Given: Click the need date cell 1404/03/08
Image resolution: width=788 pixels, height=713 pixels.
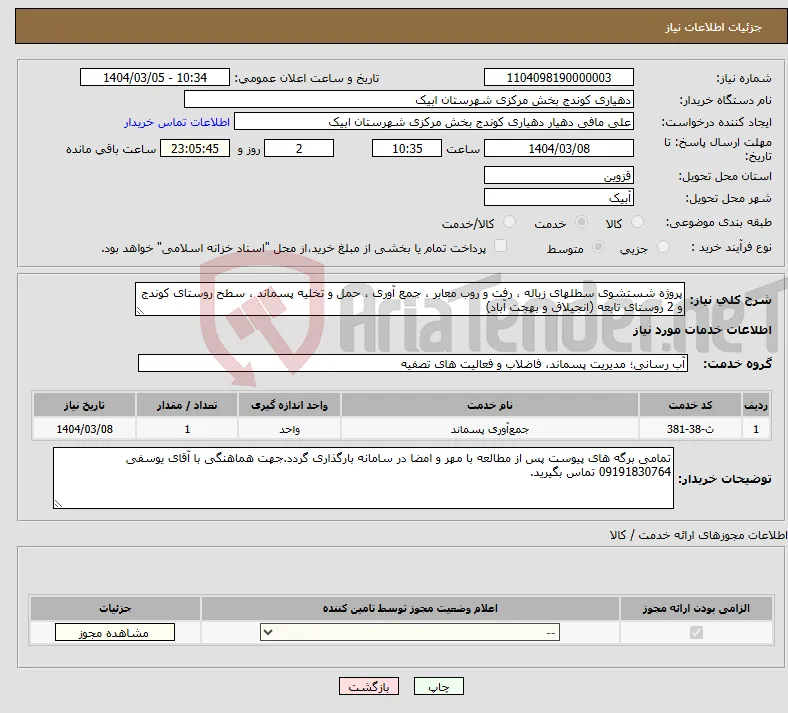Looking at the screenshot, I should click(x=84, y=429).
